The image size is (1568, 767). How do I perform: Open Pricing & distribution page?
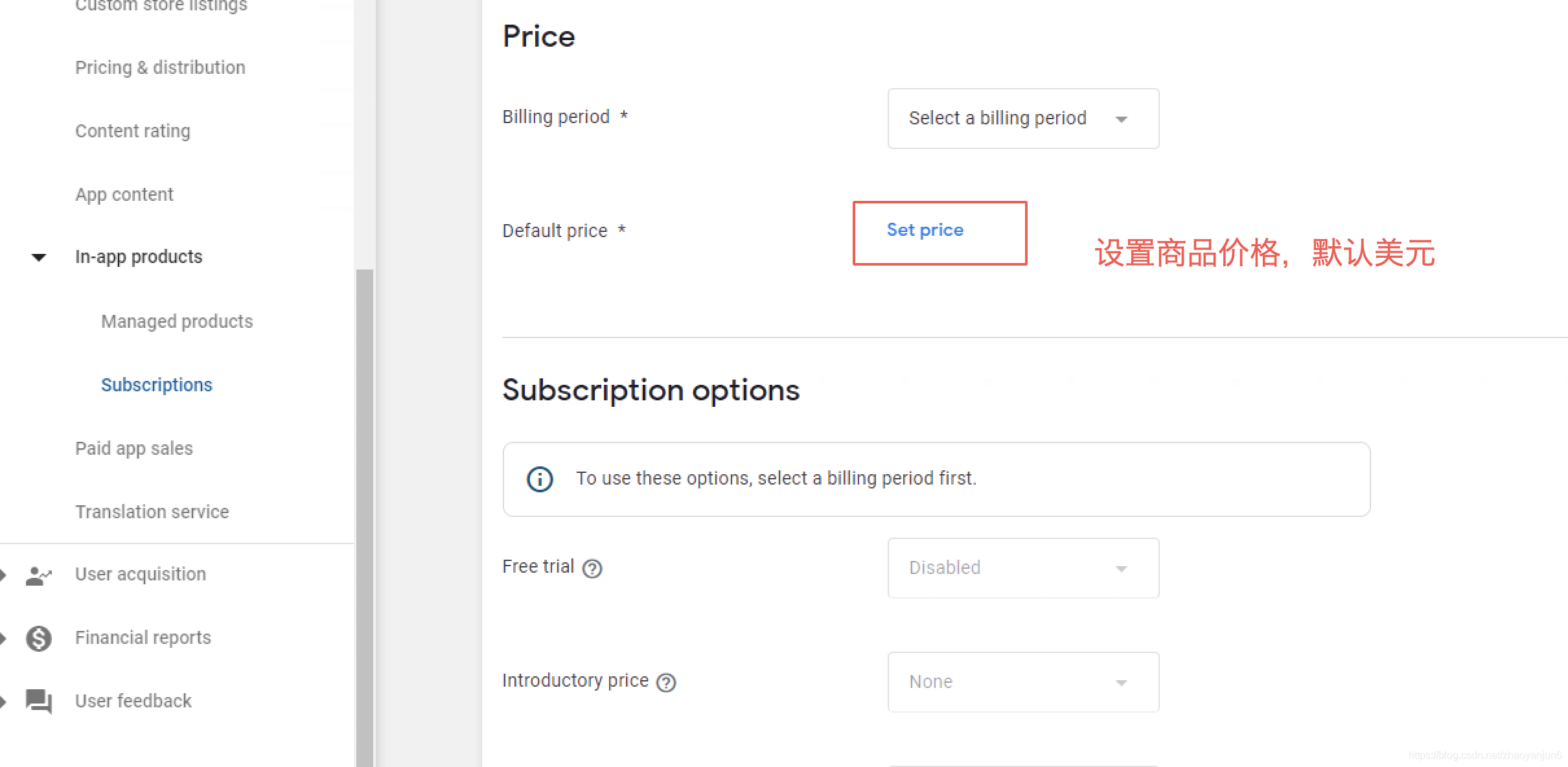160,67
